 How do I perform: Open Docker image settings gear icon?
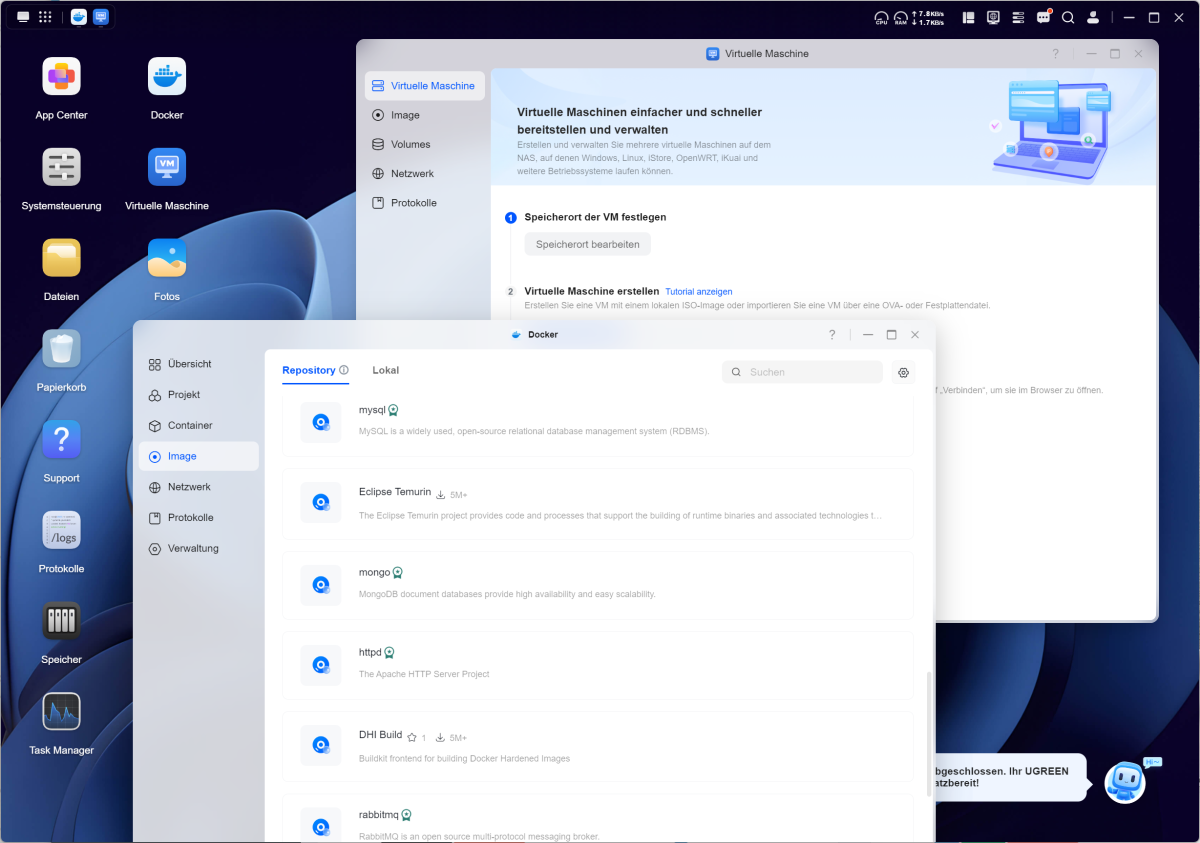pyautogui.click(x=903, y=372)
